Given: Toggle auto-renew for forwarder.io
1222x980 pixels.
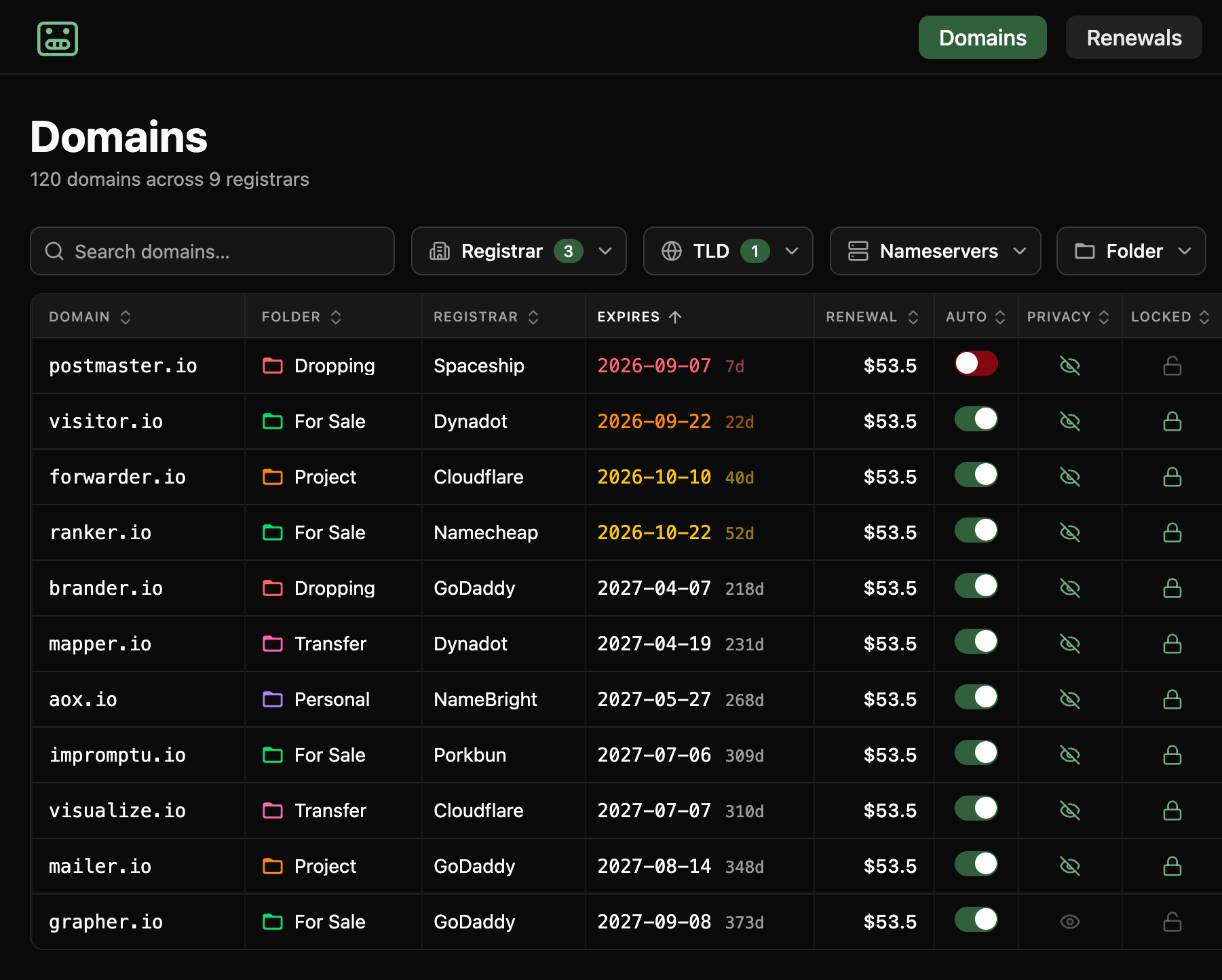Looking at the screenshot, I should pos(976,475).
